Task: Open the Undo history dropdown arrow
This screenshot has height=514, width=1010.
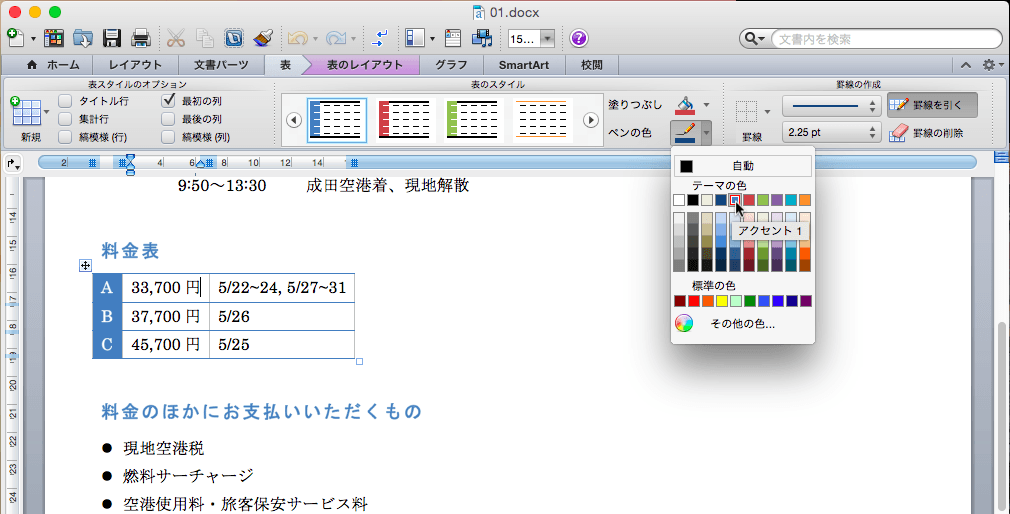Action: pyautogui.click(x=315, y=39)
